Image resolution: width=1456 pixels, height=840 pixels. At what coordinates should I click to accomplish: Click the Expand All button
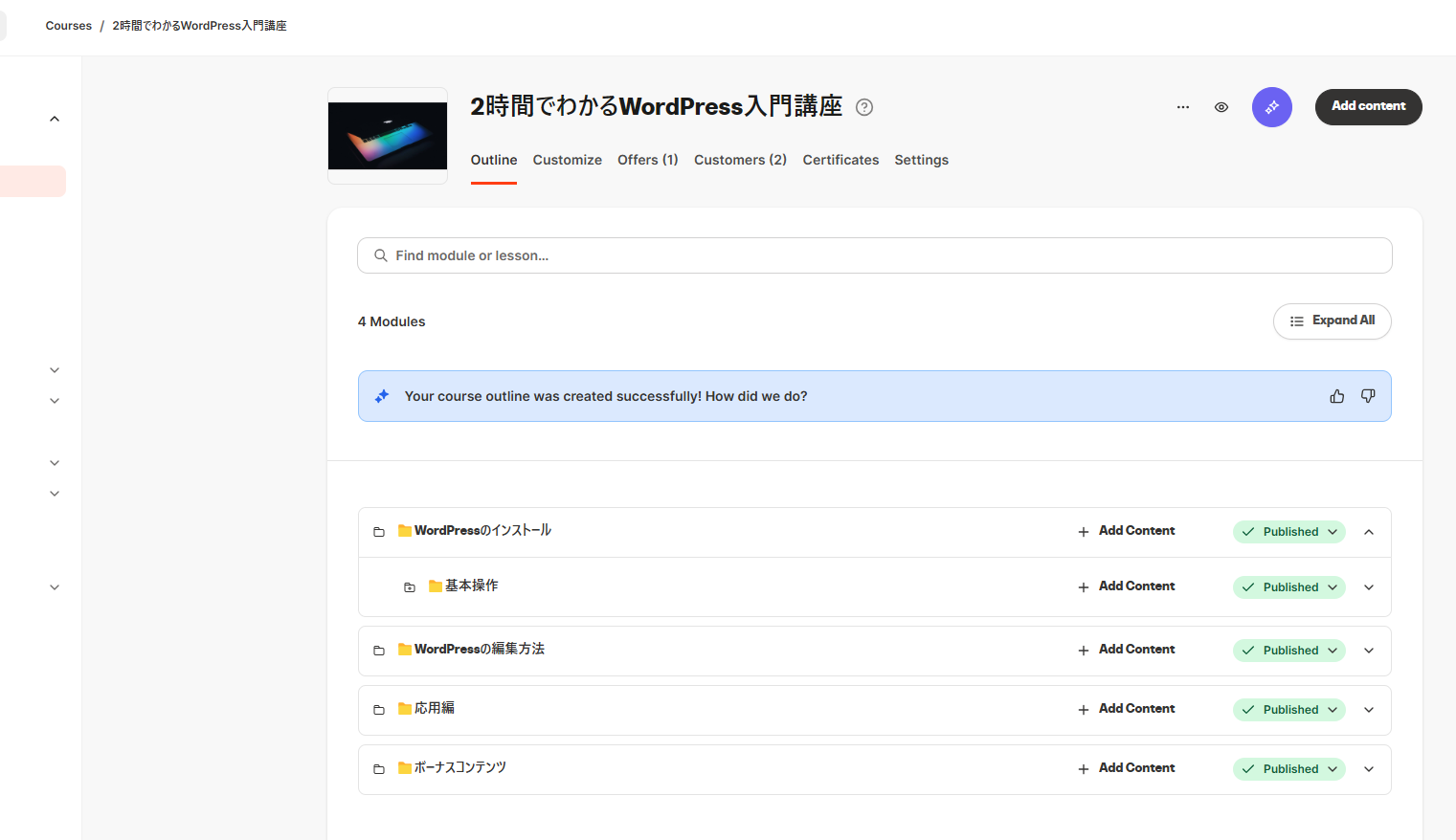click(1333, 321)
